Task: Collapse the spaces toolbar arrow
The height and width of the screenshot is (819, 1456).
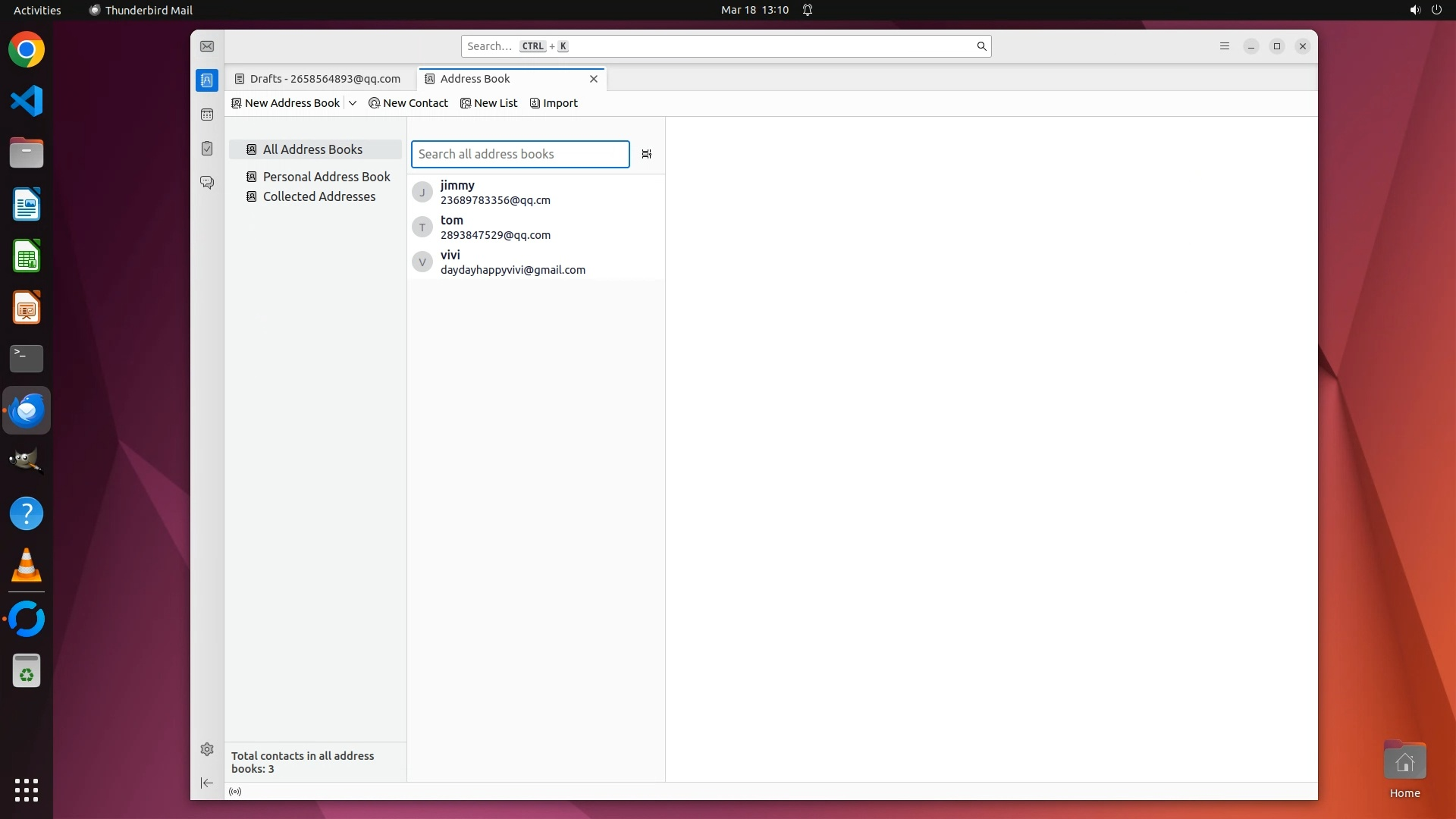Action: pyautogui.click(x=207, y=783)
